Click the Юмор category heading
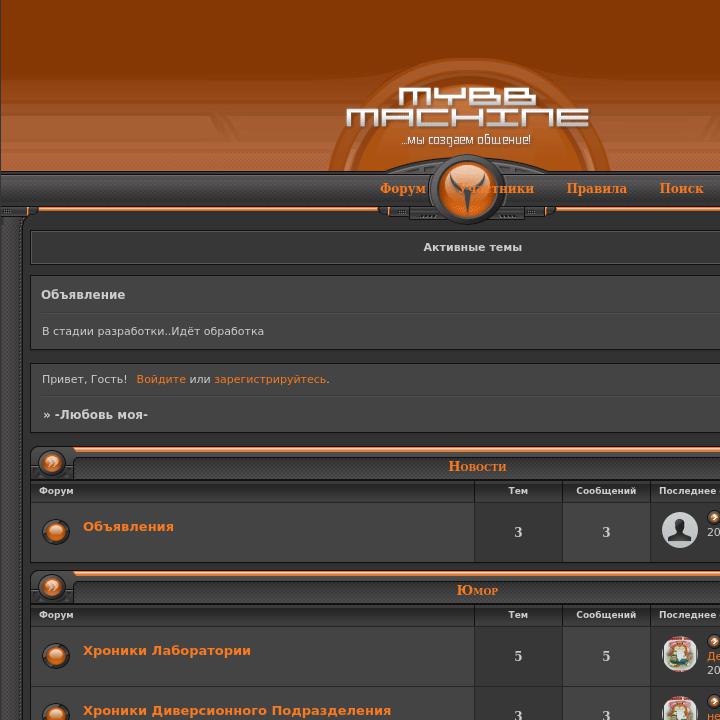The image size is (720, 720). point(477,590)
